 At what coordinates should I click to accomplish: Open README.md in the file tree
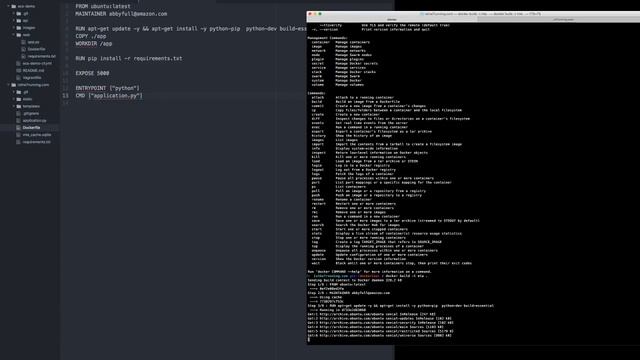33,71
